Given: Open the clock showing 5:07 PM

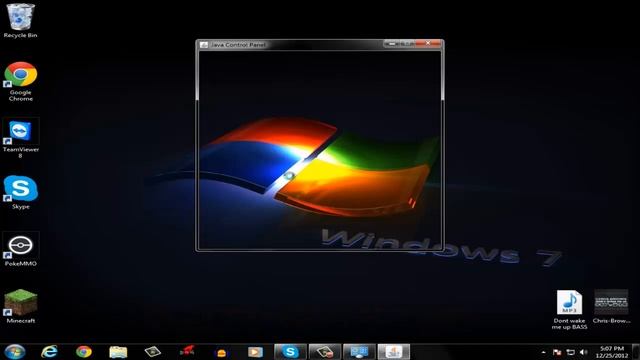Looking at the screenshot, I should (611, 352).
